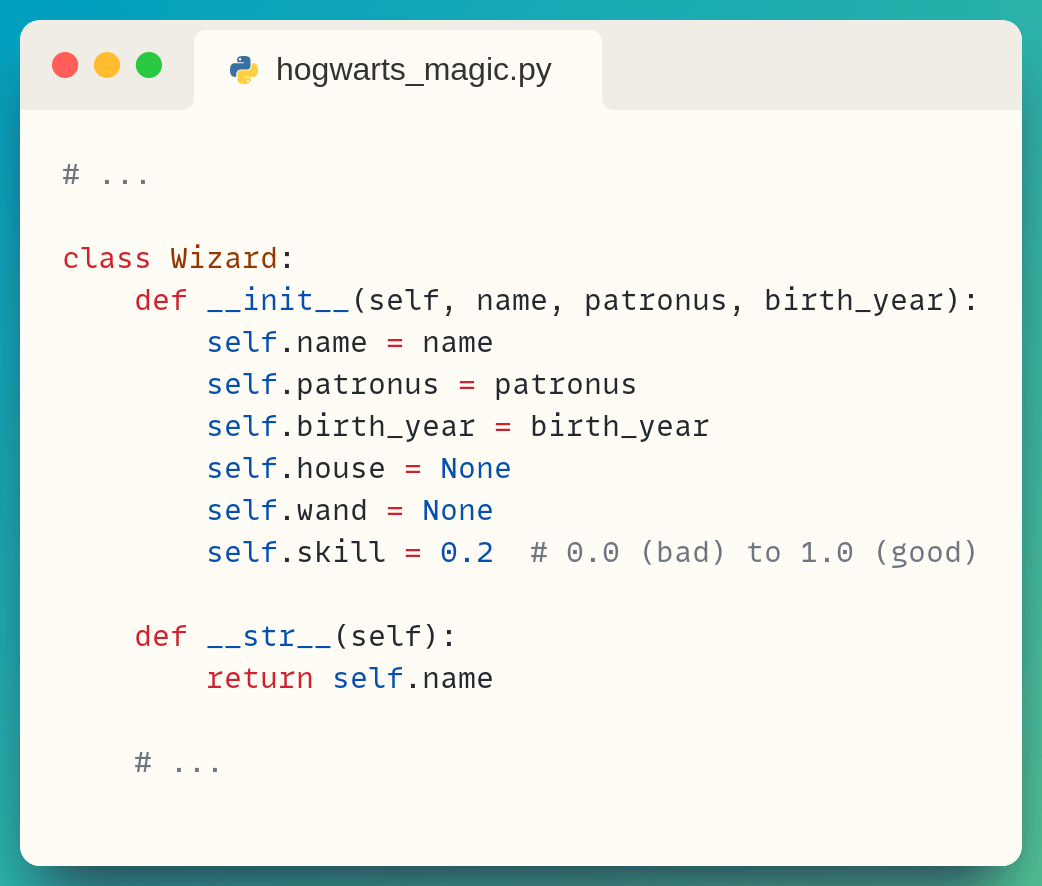The image size is (1042, 886).
Task: Click the yellow minimize window button
Action: (x=107, y=65)
